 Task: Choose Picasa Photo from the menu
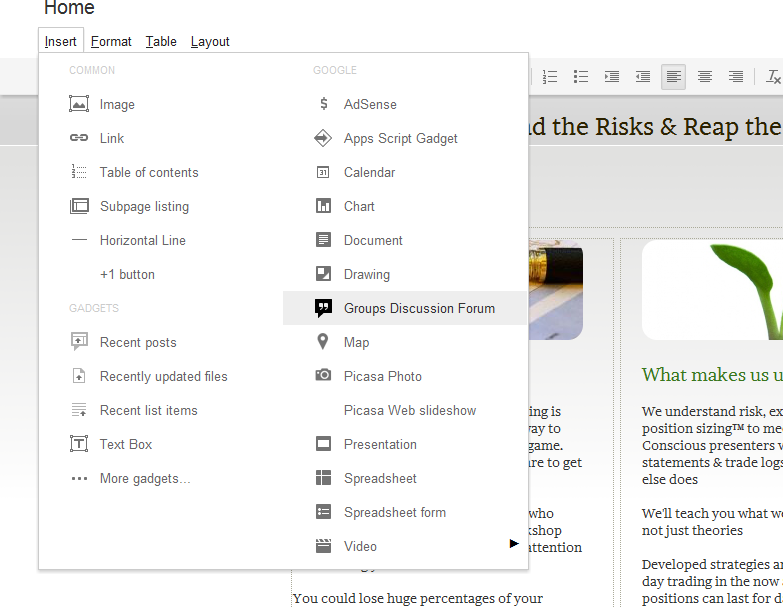pos(382,376)
